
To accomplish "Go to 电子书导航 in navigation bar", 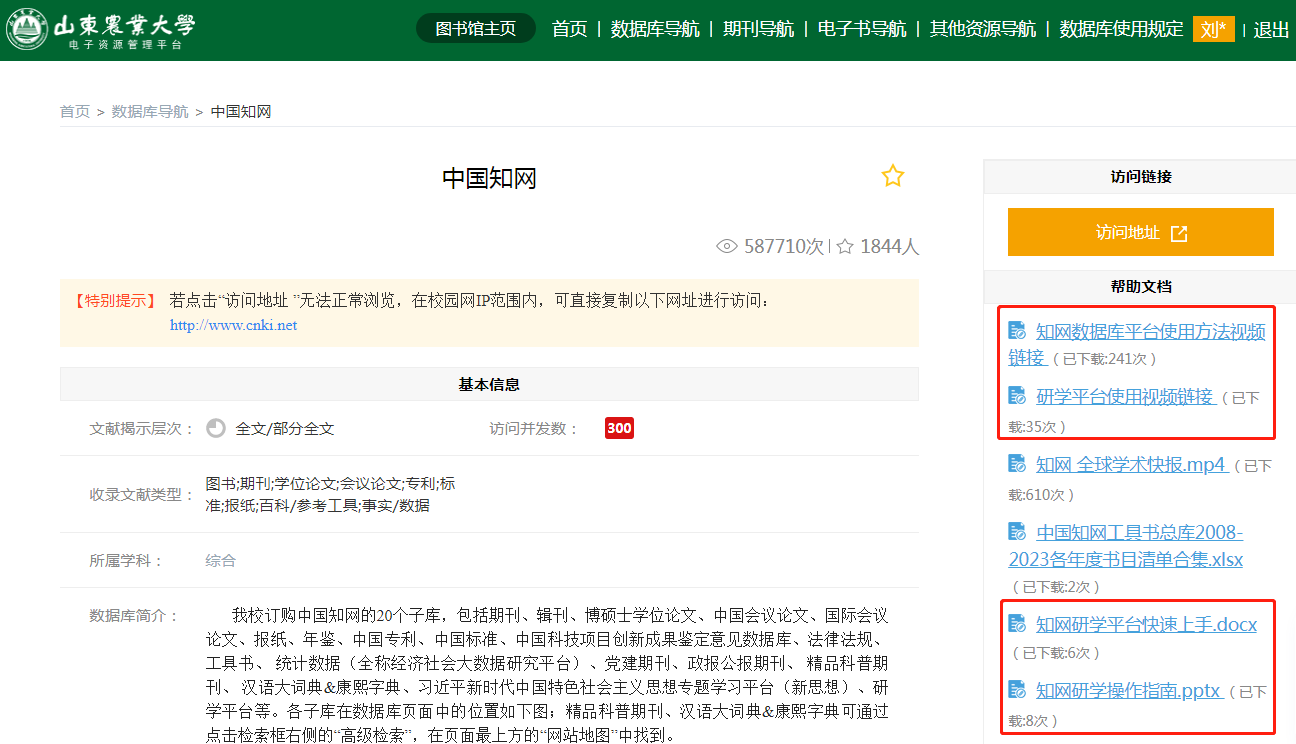I will (862, 29).
